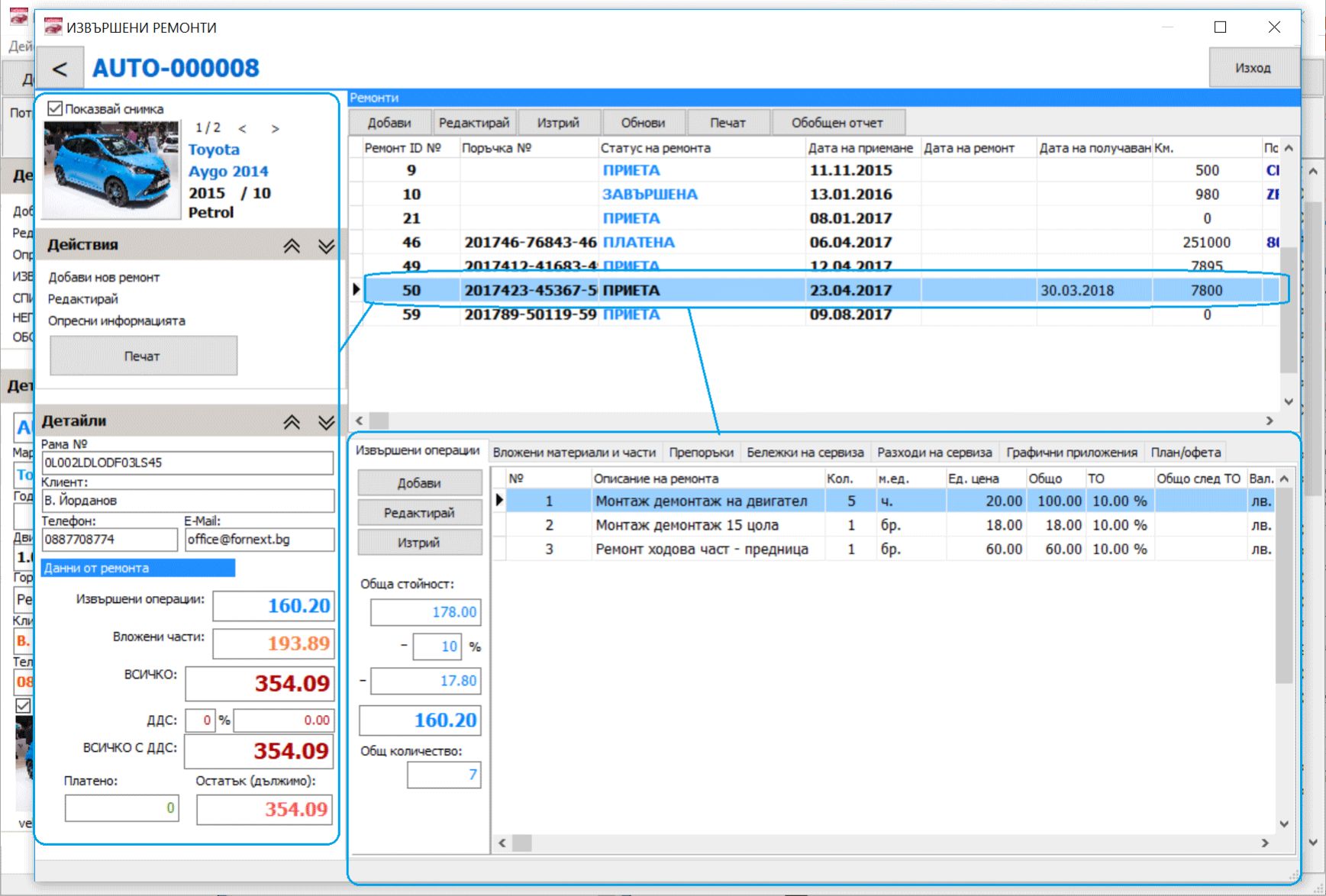This screenshot has width=1326, height=896.
Task: Select repair row 10 with status ЗАВЪРШЕНА
Action: (x=812, y=194)
